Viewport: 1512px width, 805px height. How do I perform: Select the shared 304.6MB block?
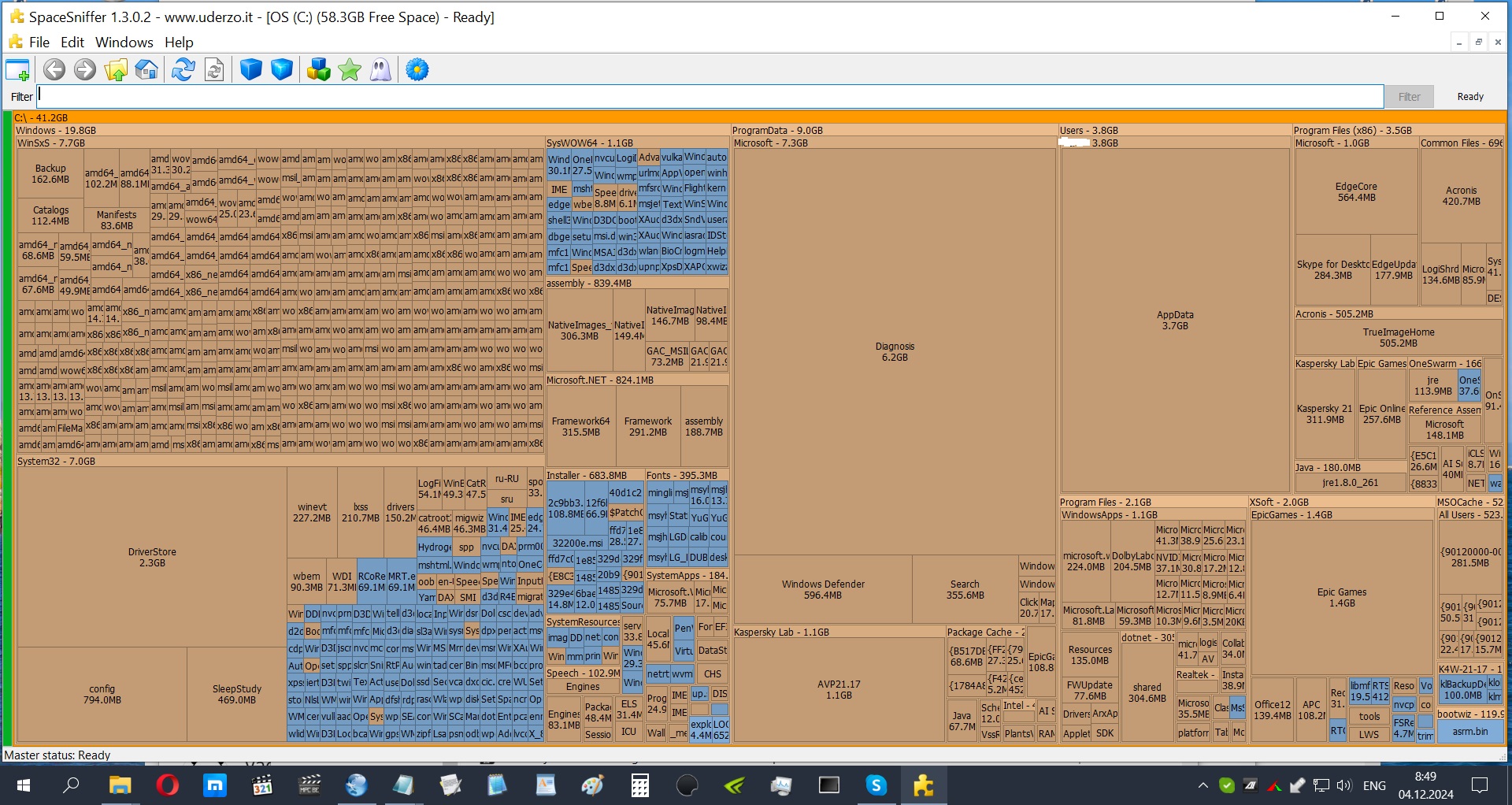(1147, 693)
